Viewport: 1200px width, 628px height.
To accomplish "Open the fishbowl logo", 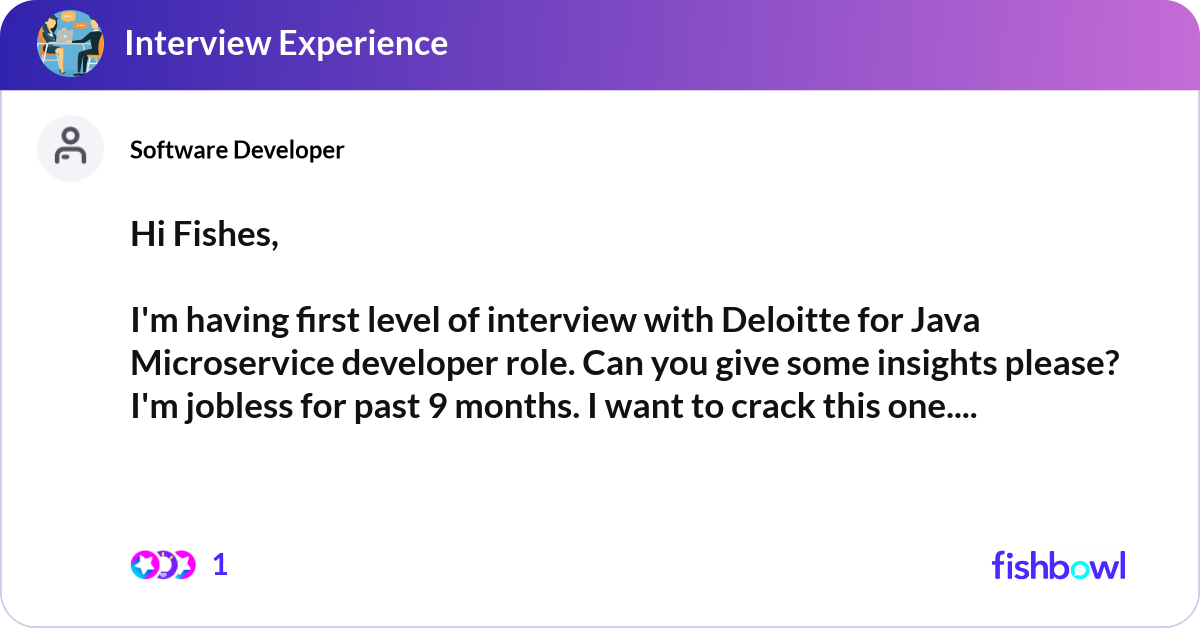I will point(1058,565).
